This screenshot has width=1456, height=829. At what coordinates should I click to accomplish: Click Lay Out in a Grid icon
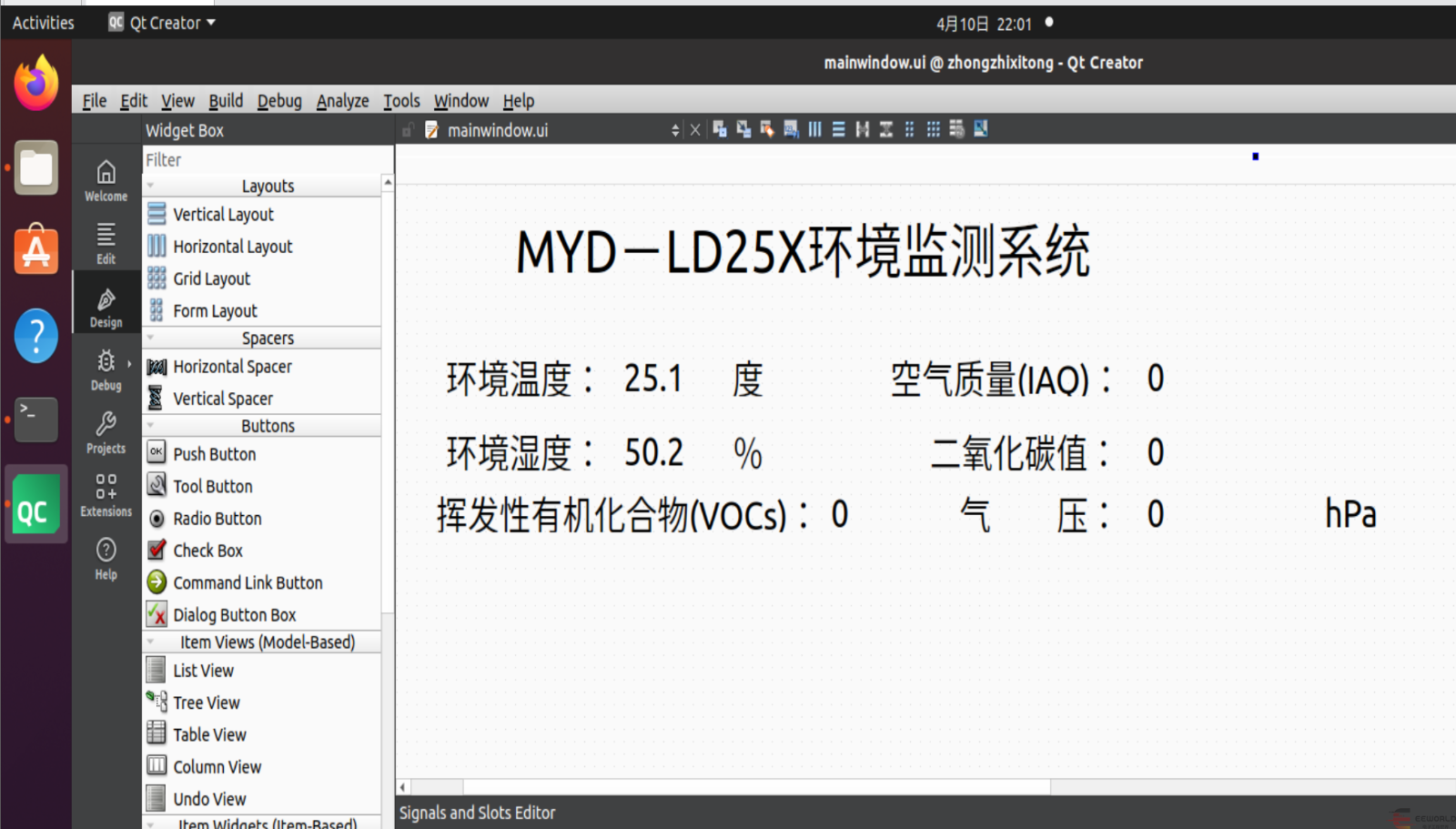933,129
